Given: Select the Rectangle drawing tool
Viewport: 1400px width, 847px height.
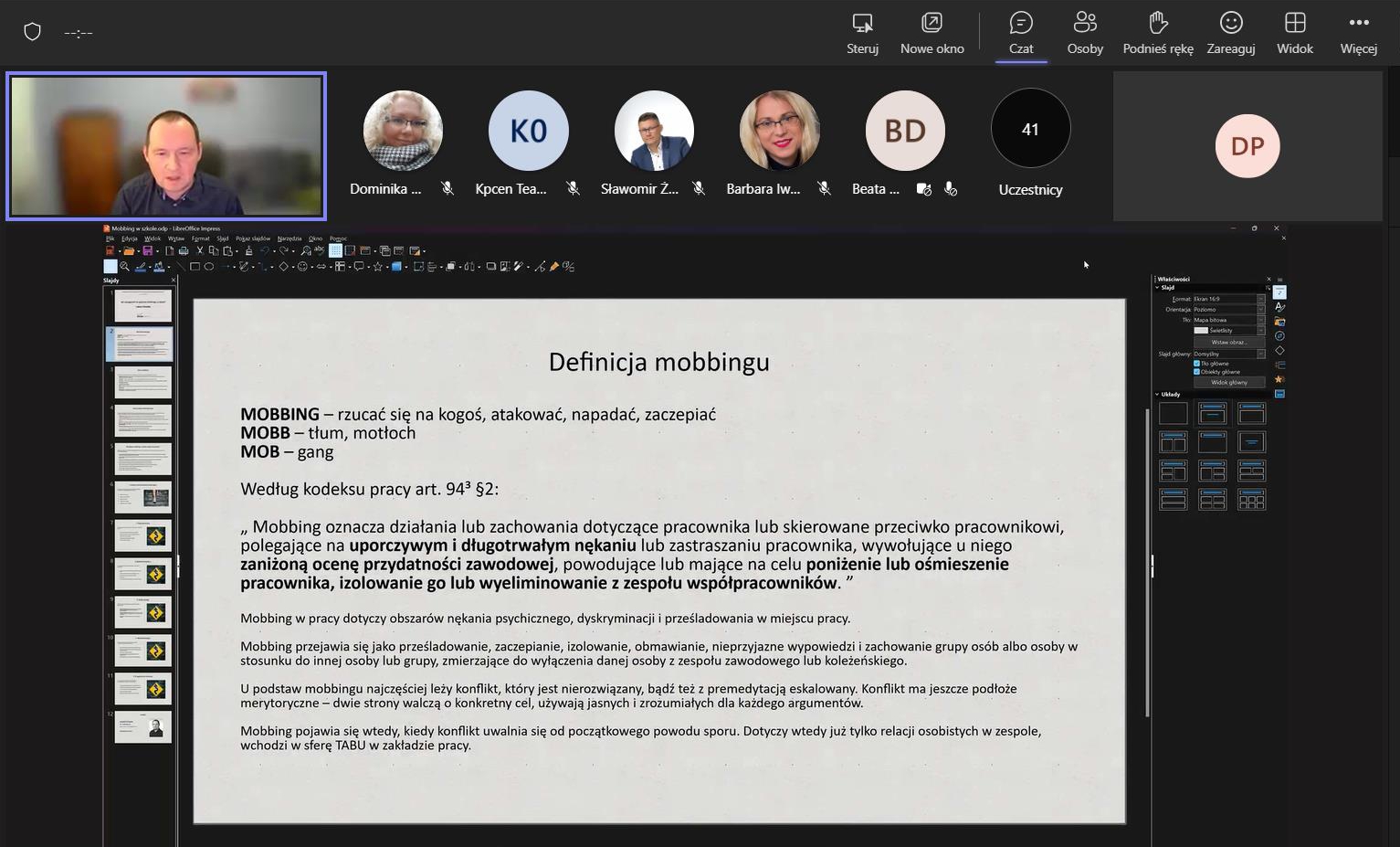Looking at the screenshot, I should coord(195,267).
